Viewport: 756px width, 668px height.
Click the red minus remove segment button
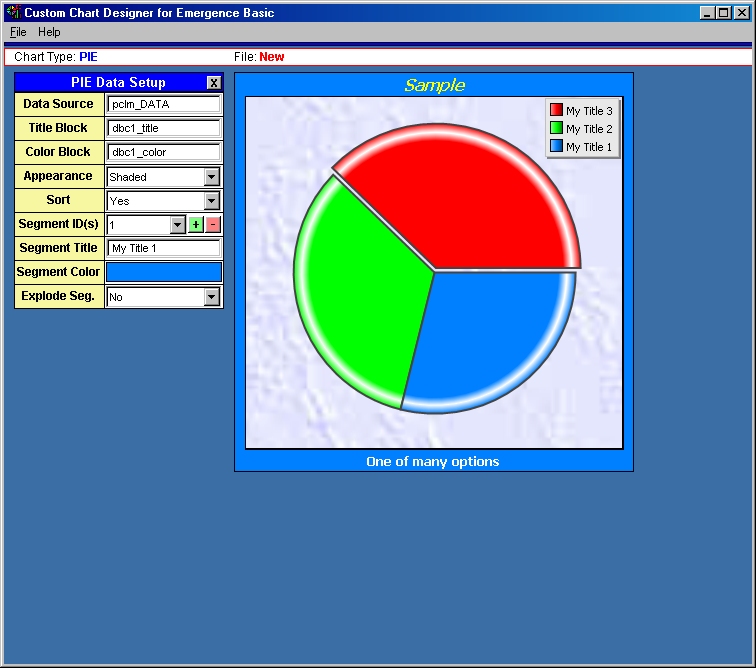click(x=213, y=225)
